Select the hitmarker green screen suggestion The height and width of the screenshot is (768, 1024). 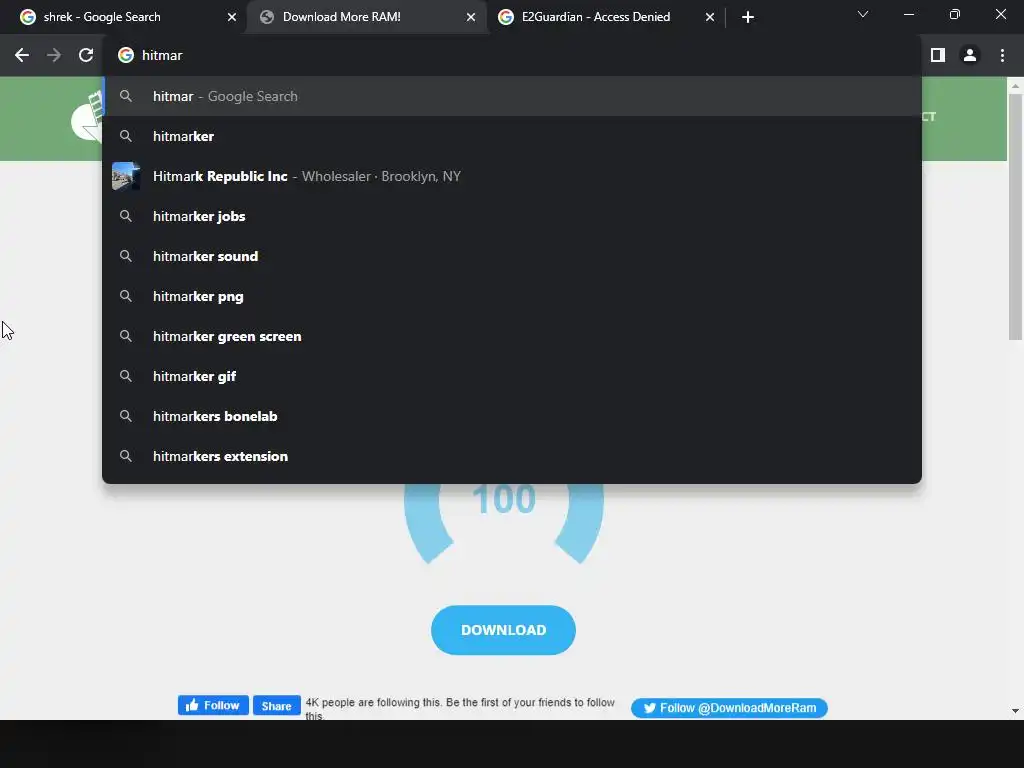[x=513, y=336]
